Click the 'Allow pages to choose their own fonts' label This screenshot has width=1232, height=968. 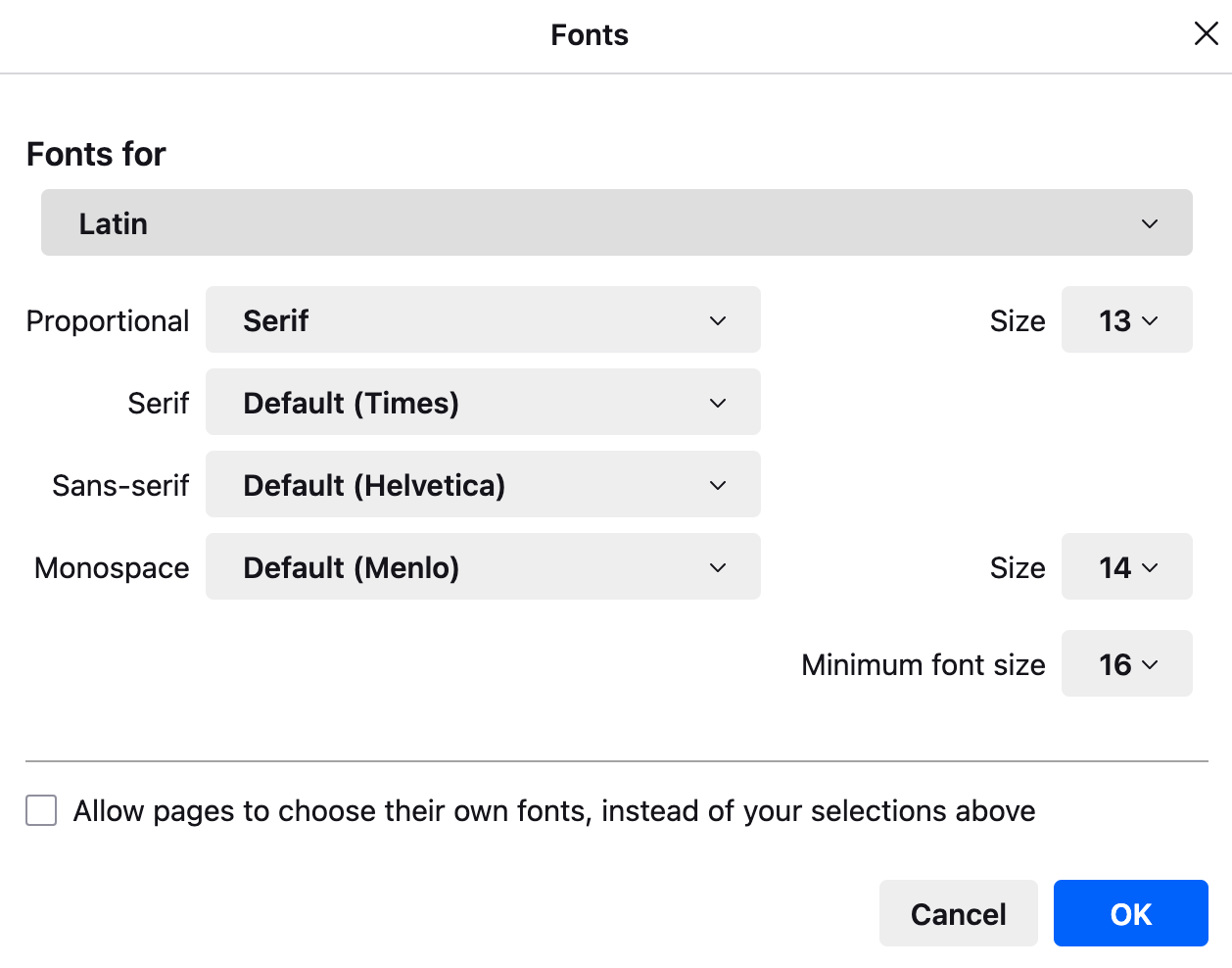coord(553,811)
